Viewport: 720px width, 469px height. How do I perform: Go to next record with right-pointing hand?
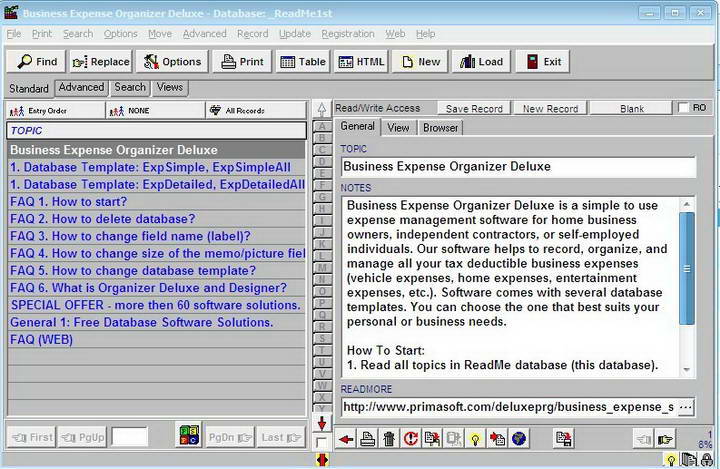[665, 439]
